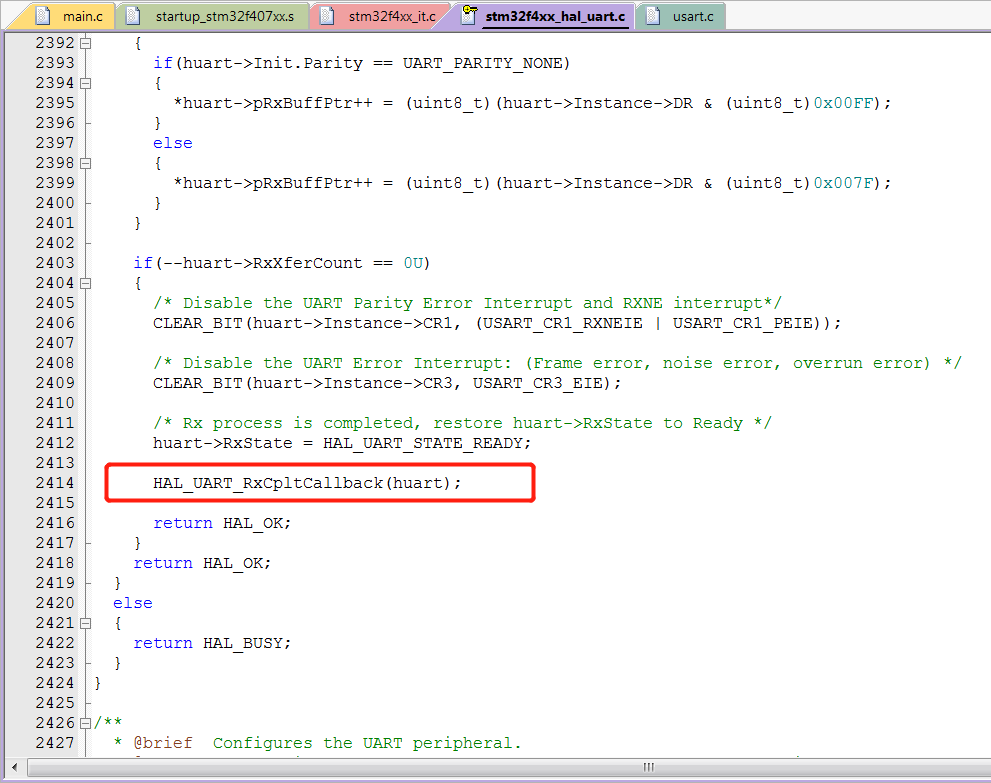Switch to the stm32f4xx_it.c tab

[x=379, y=16]
